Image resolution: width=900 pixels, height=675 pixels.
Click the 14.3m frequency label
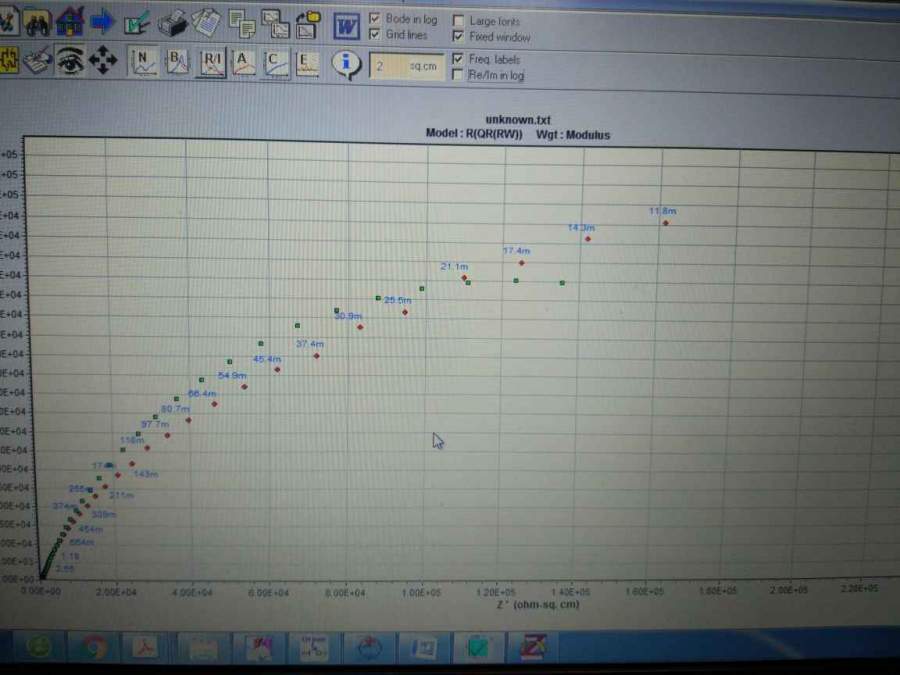coord(581,228)
